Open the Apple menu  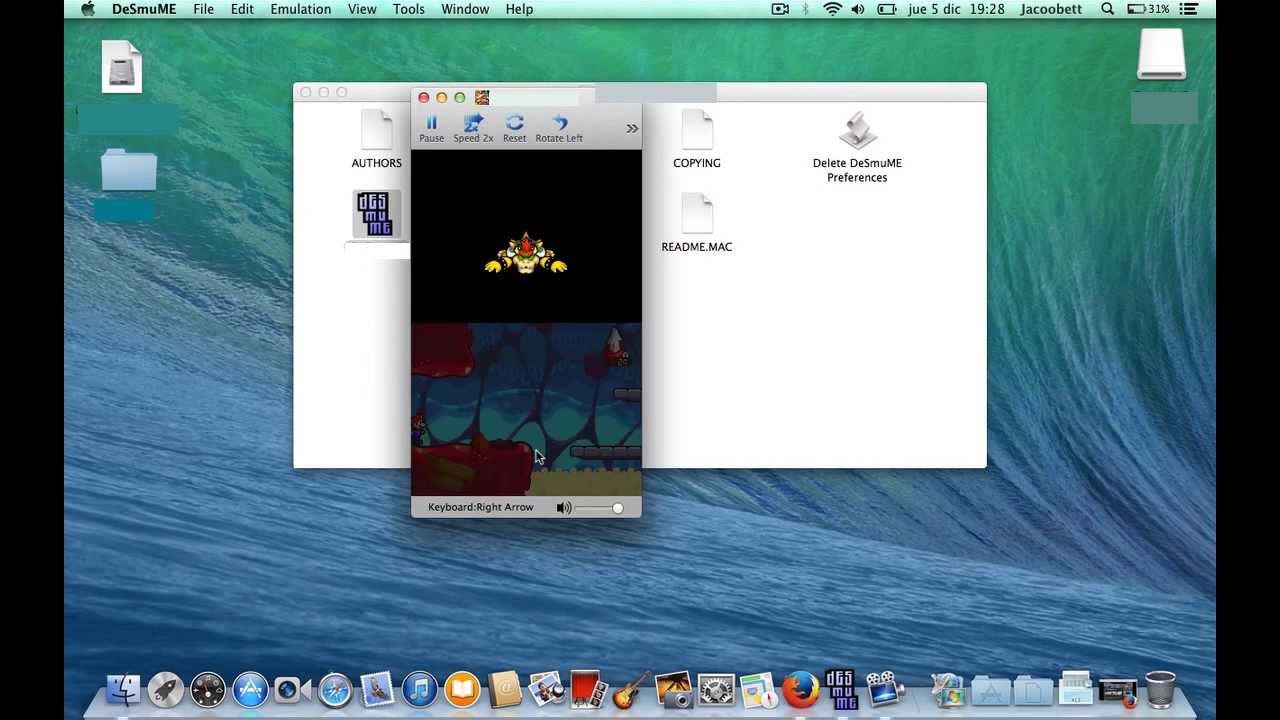tap(87, 9)
